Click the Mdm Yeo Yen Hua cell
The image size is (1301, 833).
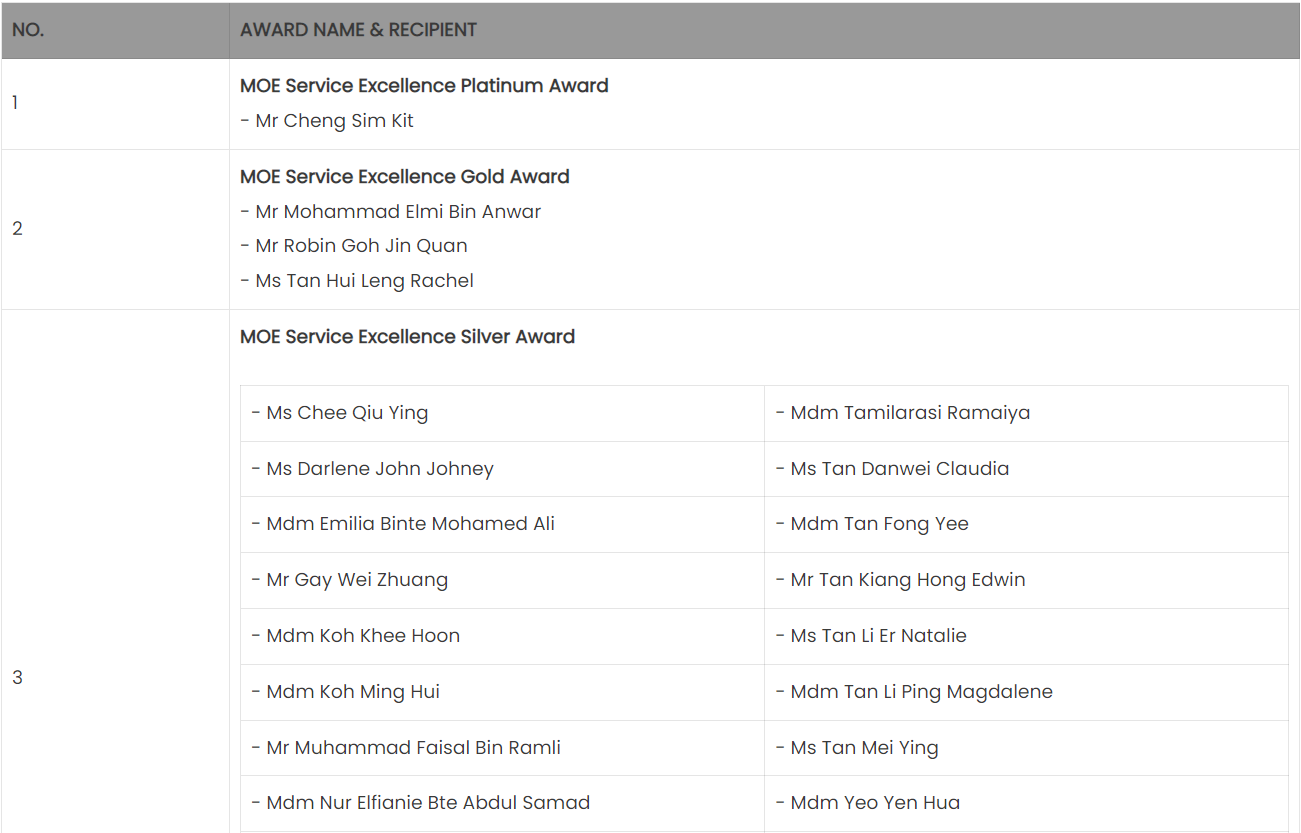(1026, 803)
